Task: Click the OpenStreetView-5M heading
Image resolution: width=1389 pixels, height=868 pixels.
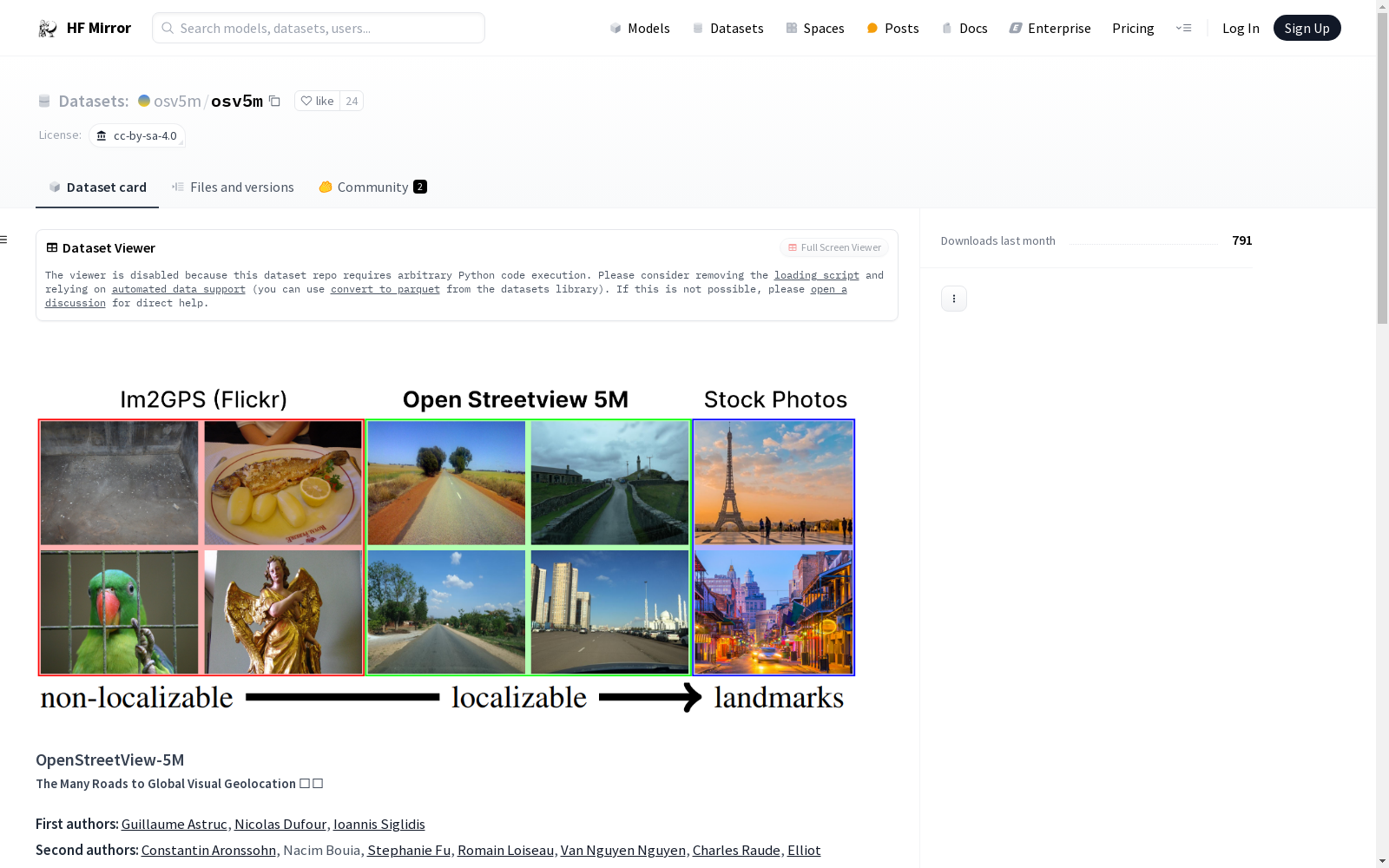Action: (110, 759)
